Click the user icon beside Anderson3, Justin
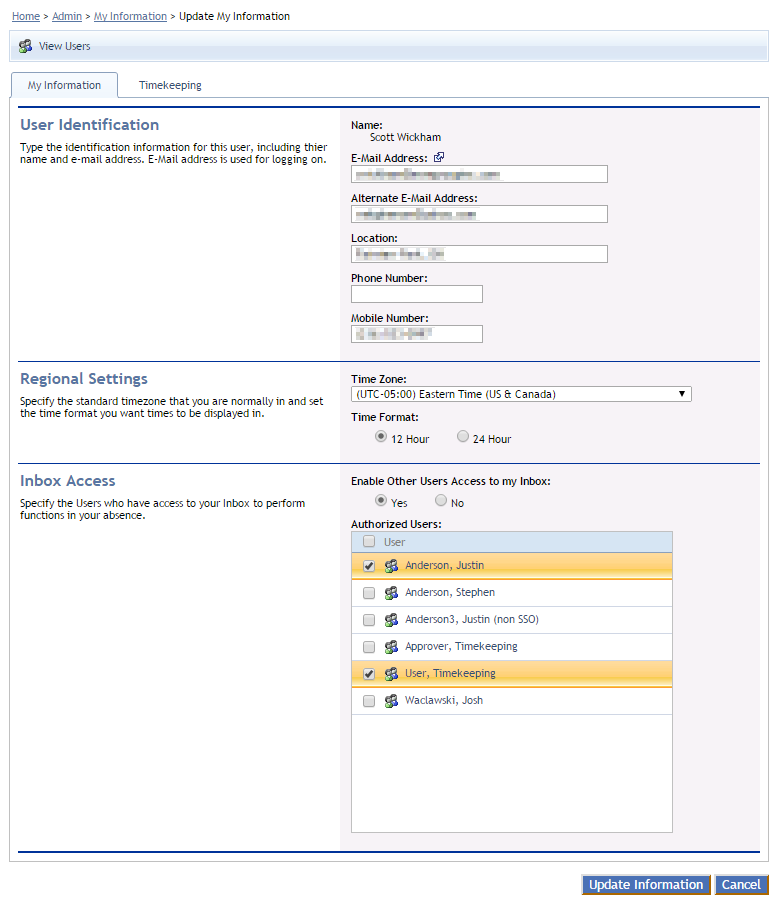Image resolution: width=779 pixels, height=906 pixels. (391, 620)
